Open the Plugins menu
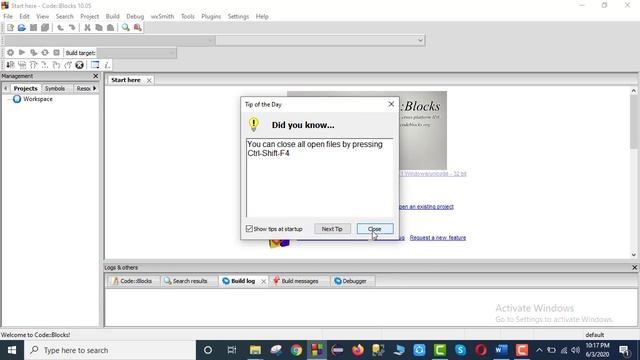The image size is (640, 360). 211,16
